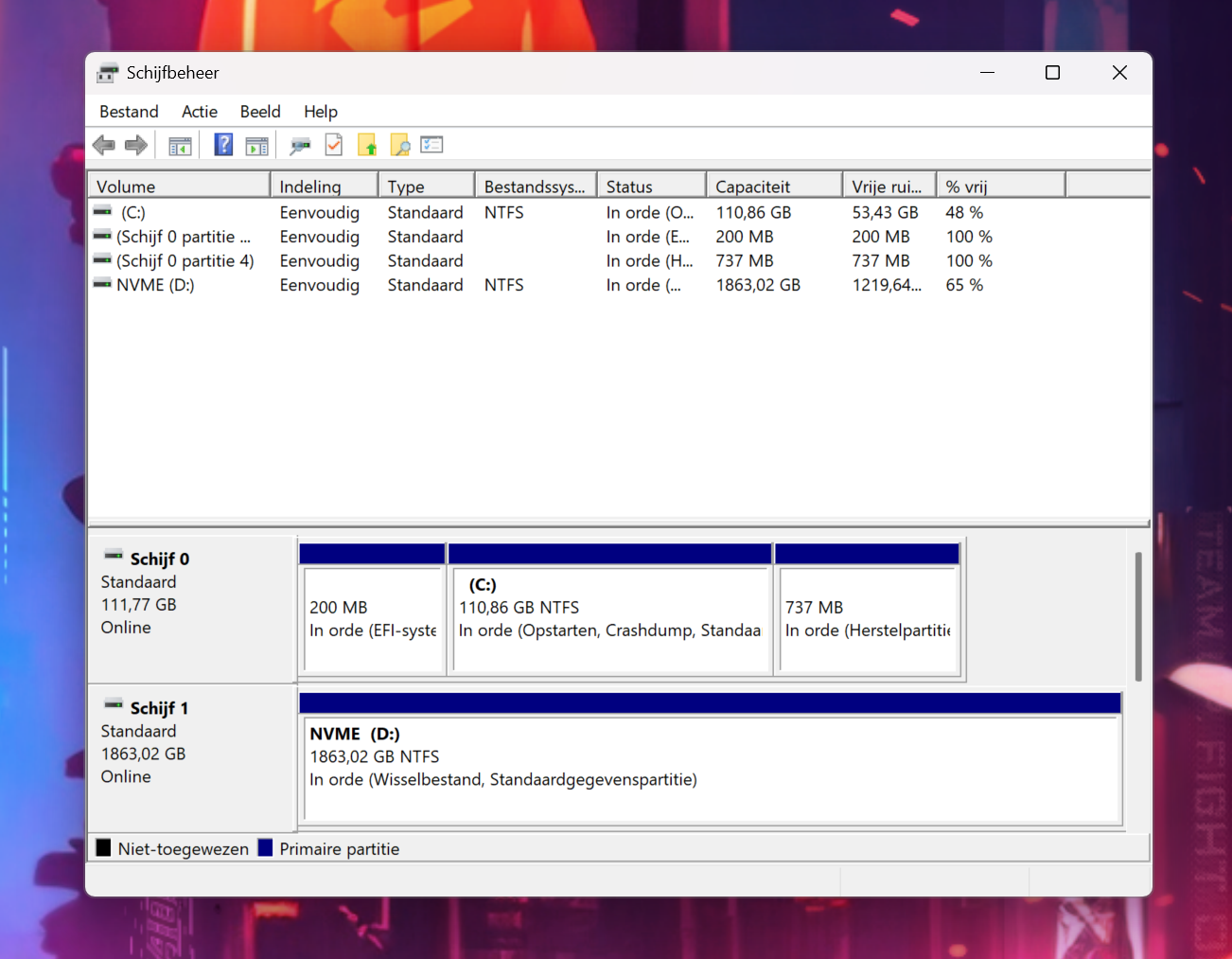Screen dimensions: 1232x959
Task: Click the Forward arrow in the toolbar
Action: pyautogui.click(x=136, y=145)
